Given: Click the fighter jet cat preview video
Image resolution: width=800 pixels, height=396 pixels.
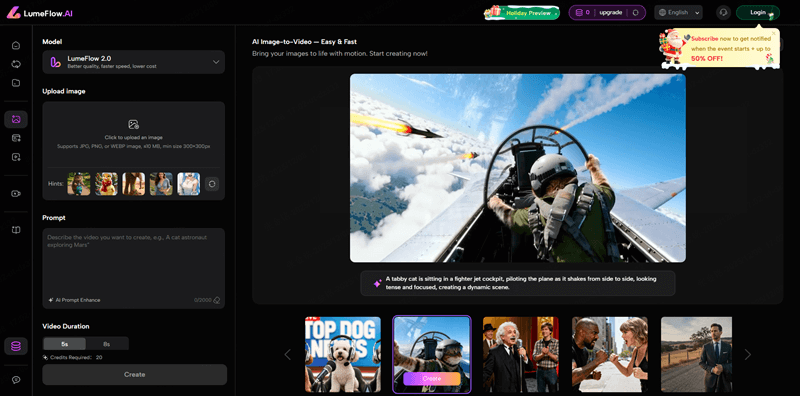Looking at the screenshot, I should point(518,168).
